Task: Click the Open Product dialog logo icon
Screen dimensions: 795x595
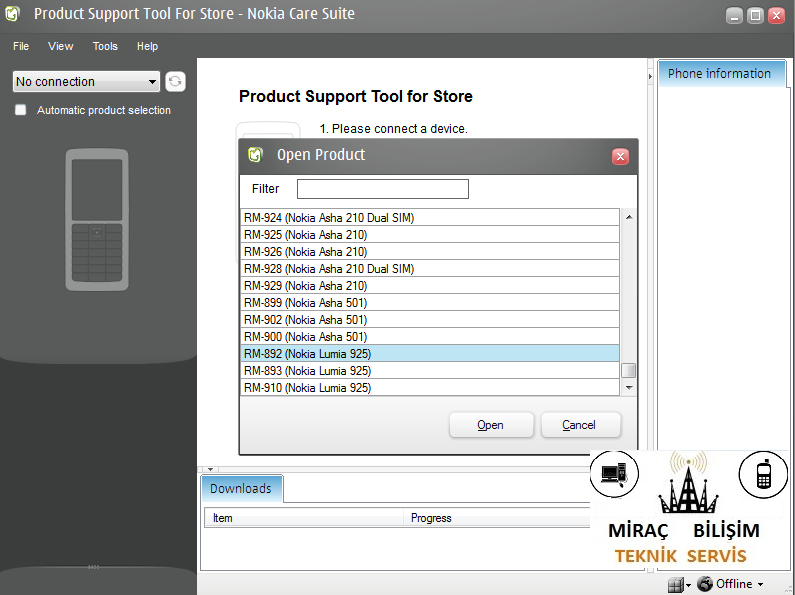Action: pyautogui.click(x=256, y=155)
